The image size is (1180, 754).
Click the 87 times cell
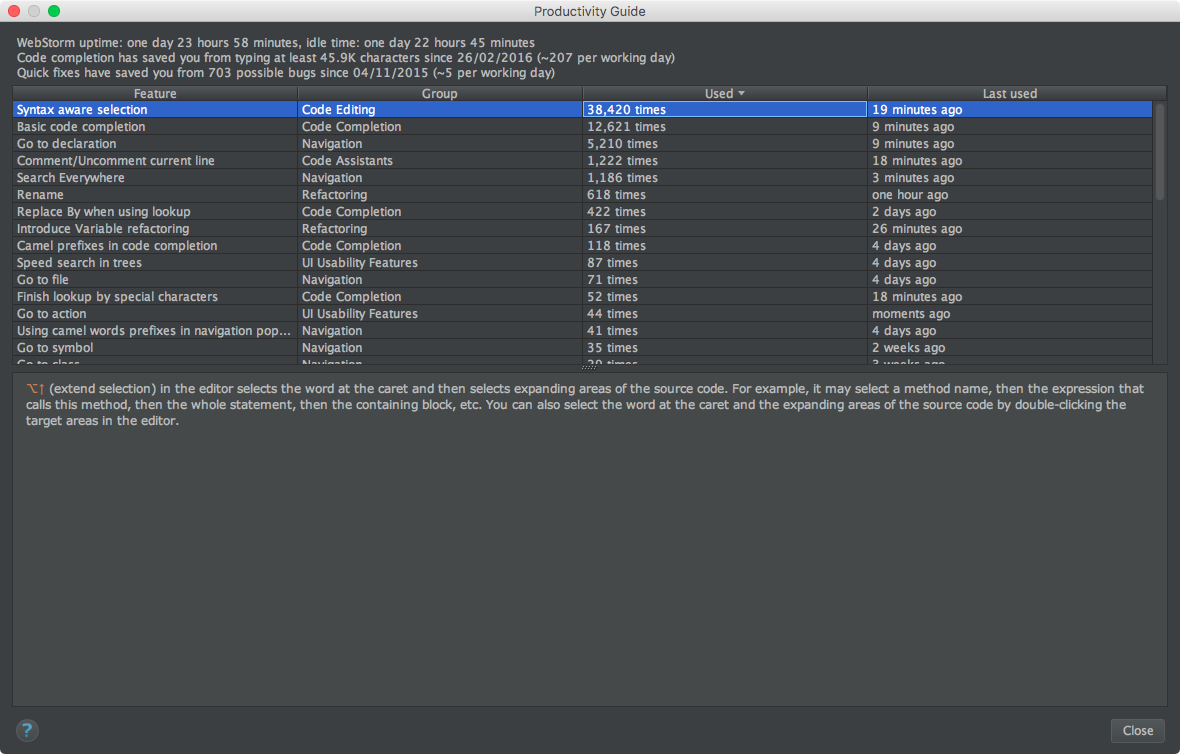click(x=725, y=263)
